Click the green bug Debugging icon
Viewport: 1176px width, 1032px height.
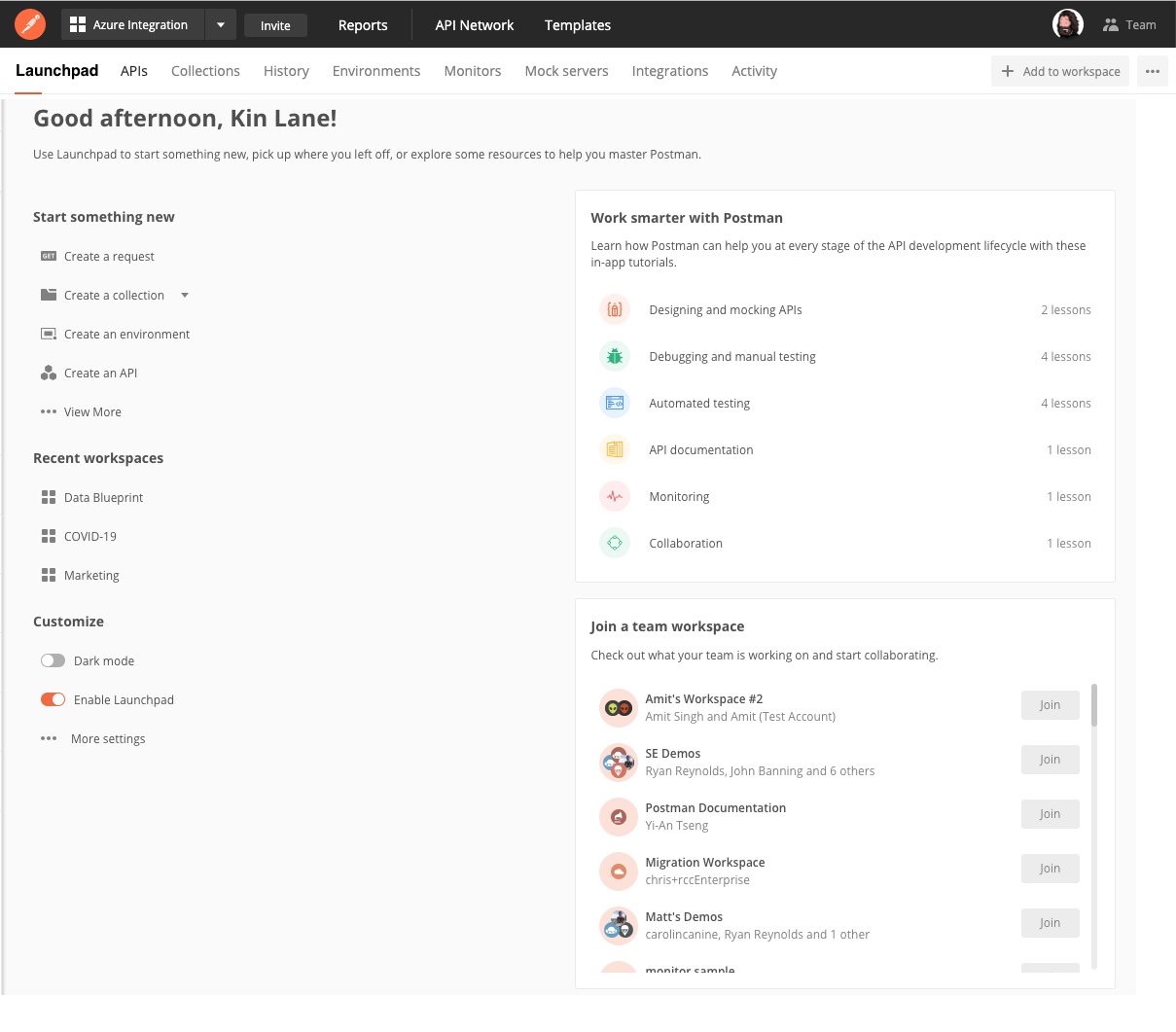pyautogui.click(x=615, y=356)
